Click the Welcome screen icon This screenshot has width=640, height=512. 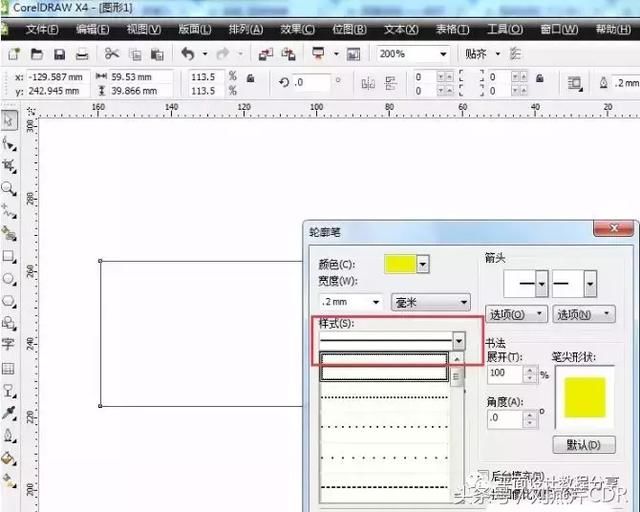pyautogui.click(x=353, y=54)
